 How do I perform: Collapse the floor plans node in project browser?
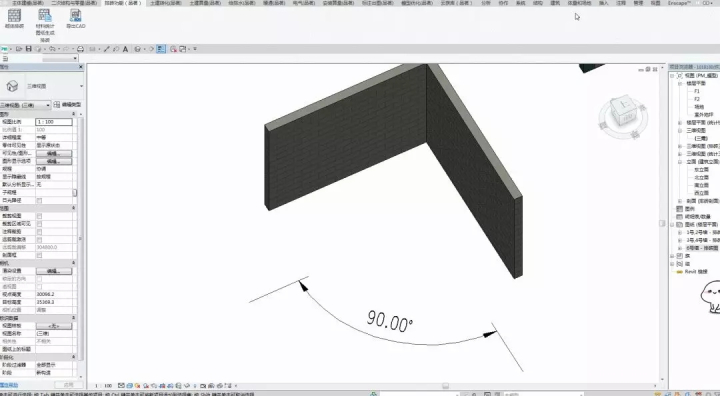(x=681, y=84)
